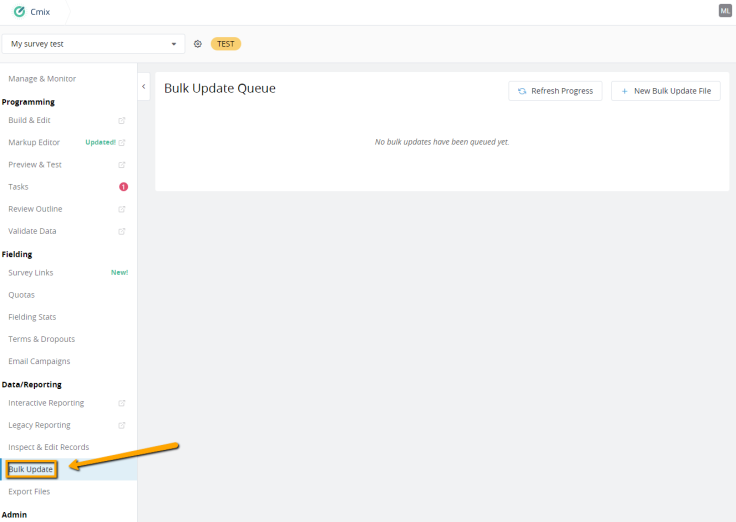Click New Bulk Update File button
The image size is (736, 522).
point(666,91)
